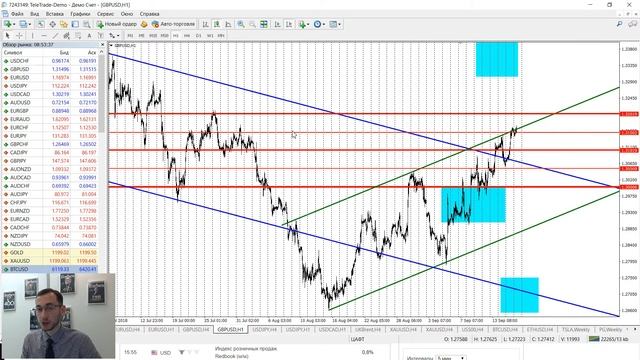Select the arrow cursor tool
Viewport: 640px width, 360px height.
tap(7, 36)
